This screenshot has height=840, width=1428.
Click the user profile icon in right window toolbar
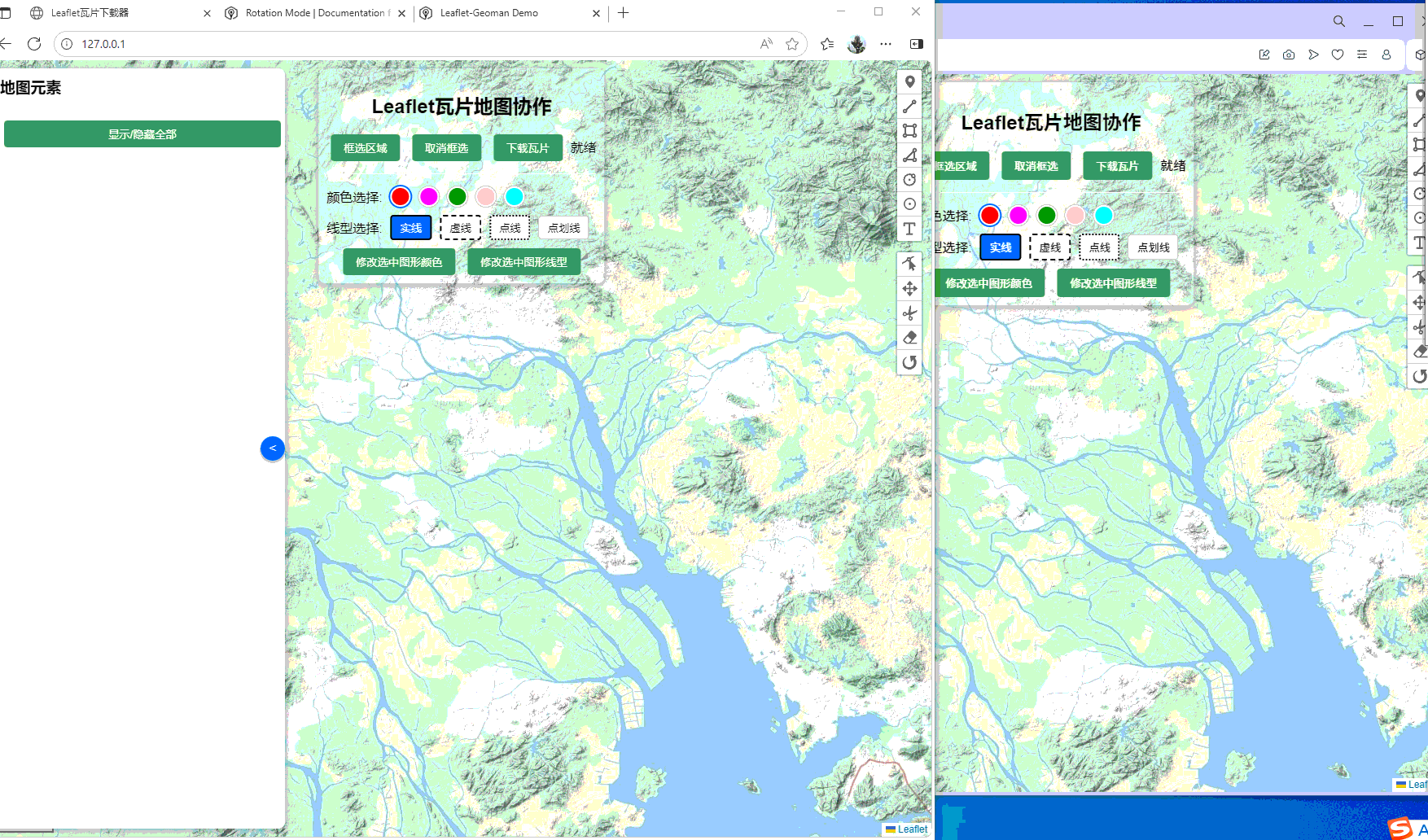[1386, 55]
